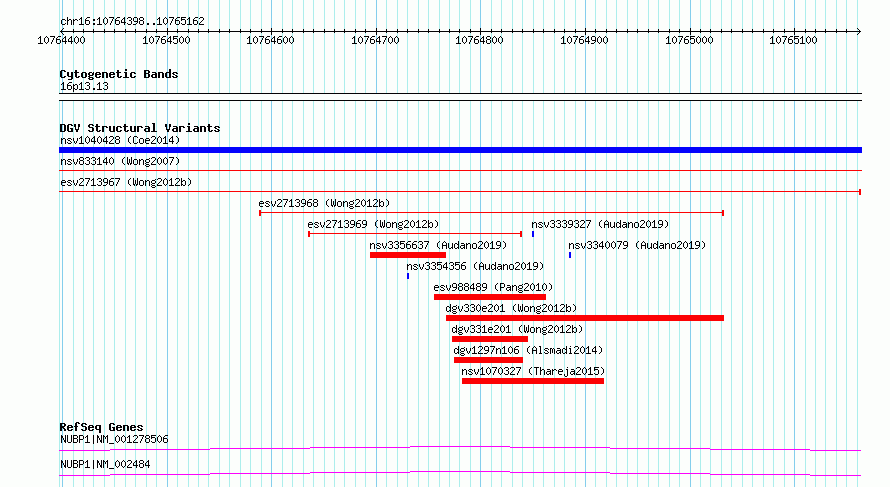Image resolution: width=890 pixels, height=487 pixels.
Task: Select the dgv331e201 (Wong2012b) label
Action: click(x=517, y=329)
